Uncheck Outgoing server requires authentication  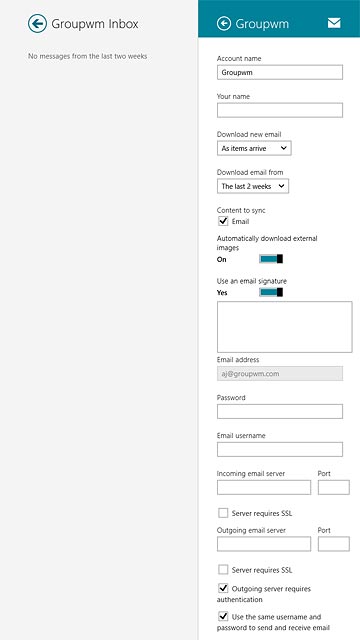(223, 589)
